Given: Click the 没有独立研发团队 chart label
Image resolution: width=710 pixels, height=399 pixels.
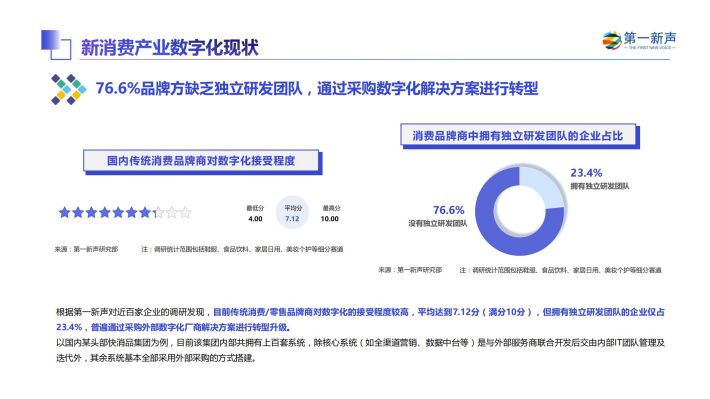Looking at the screenshot, I should (x=438, y=223).
